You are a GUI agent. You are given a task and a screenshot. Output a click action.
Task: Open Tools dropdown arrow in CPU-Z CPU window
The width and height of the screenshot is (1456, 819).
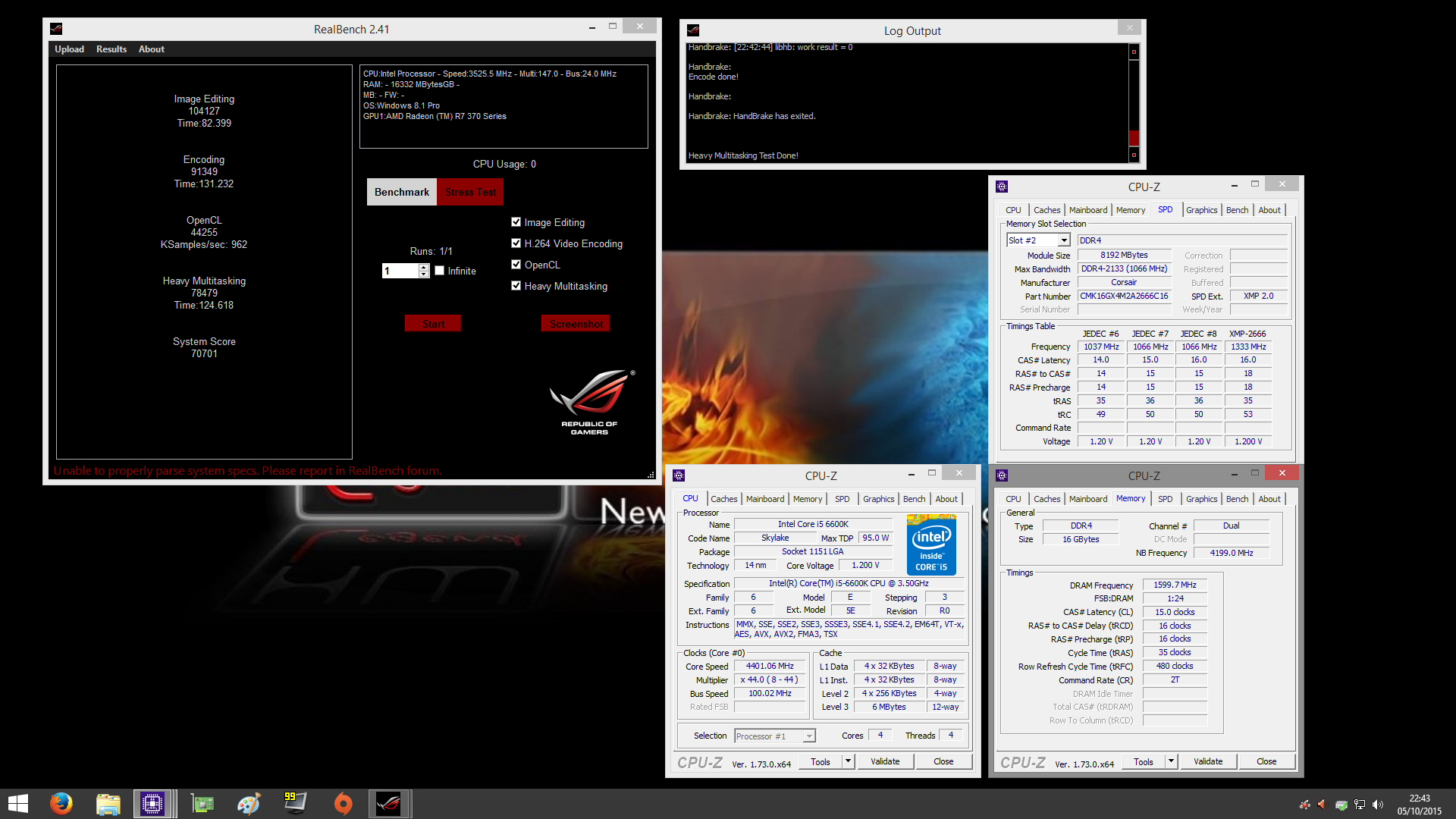[848, 761]
